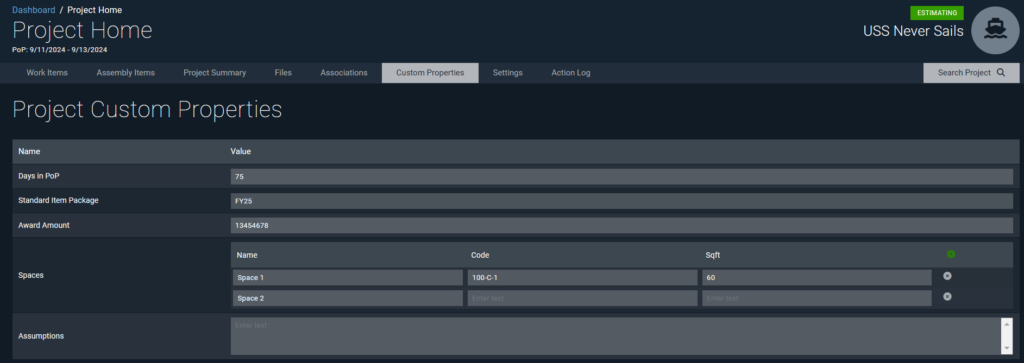1024x363 pixels.
Task: Open the Assembly Items tab
Action: click(x=125, y=73)
